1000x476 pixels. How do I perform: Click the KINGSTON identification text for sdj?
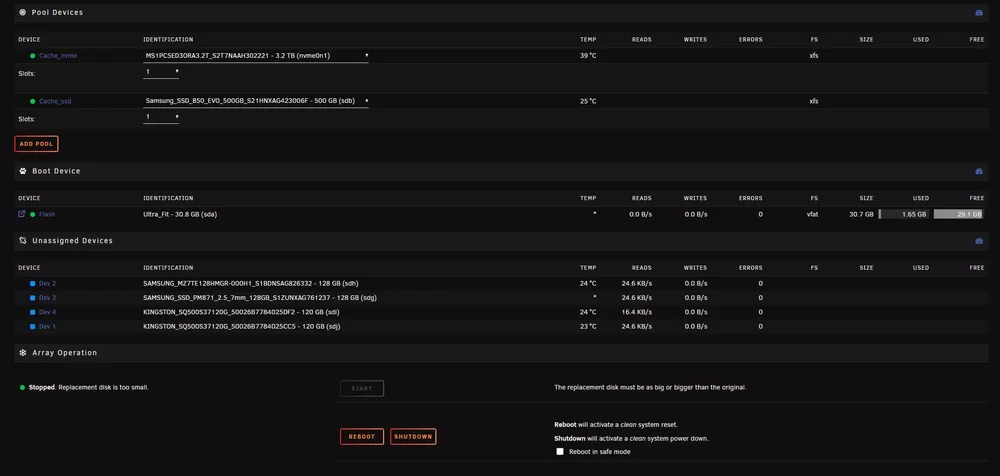tap(242, 326)
